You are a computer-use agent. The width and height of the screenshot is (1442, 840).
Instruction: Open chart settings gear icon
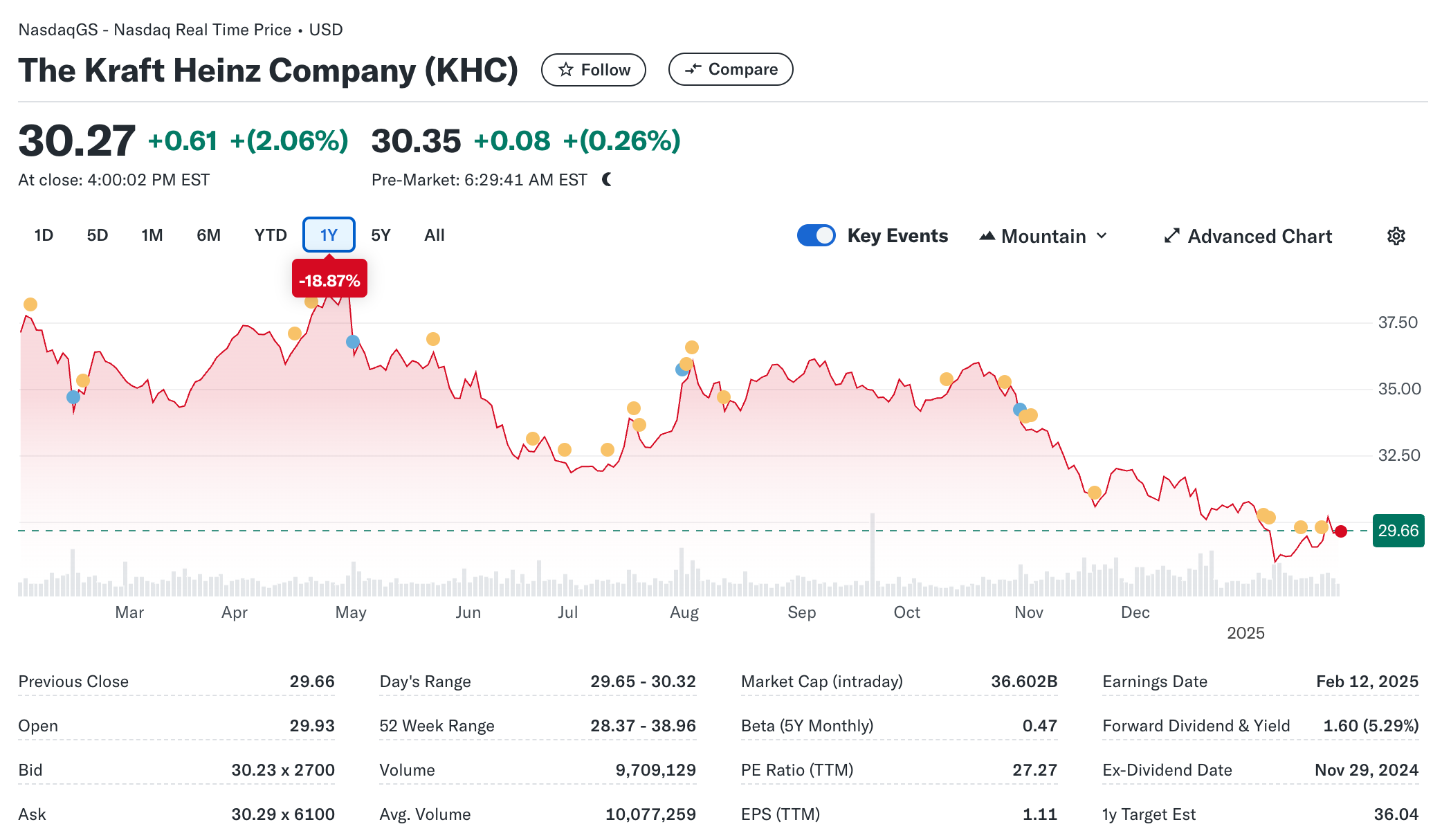1396,236
